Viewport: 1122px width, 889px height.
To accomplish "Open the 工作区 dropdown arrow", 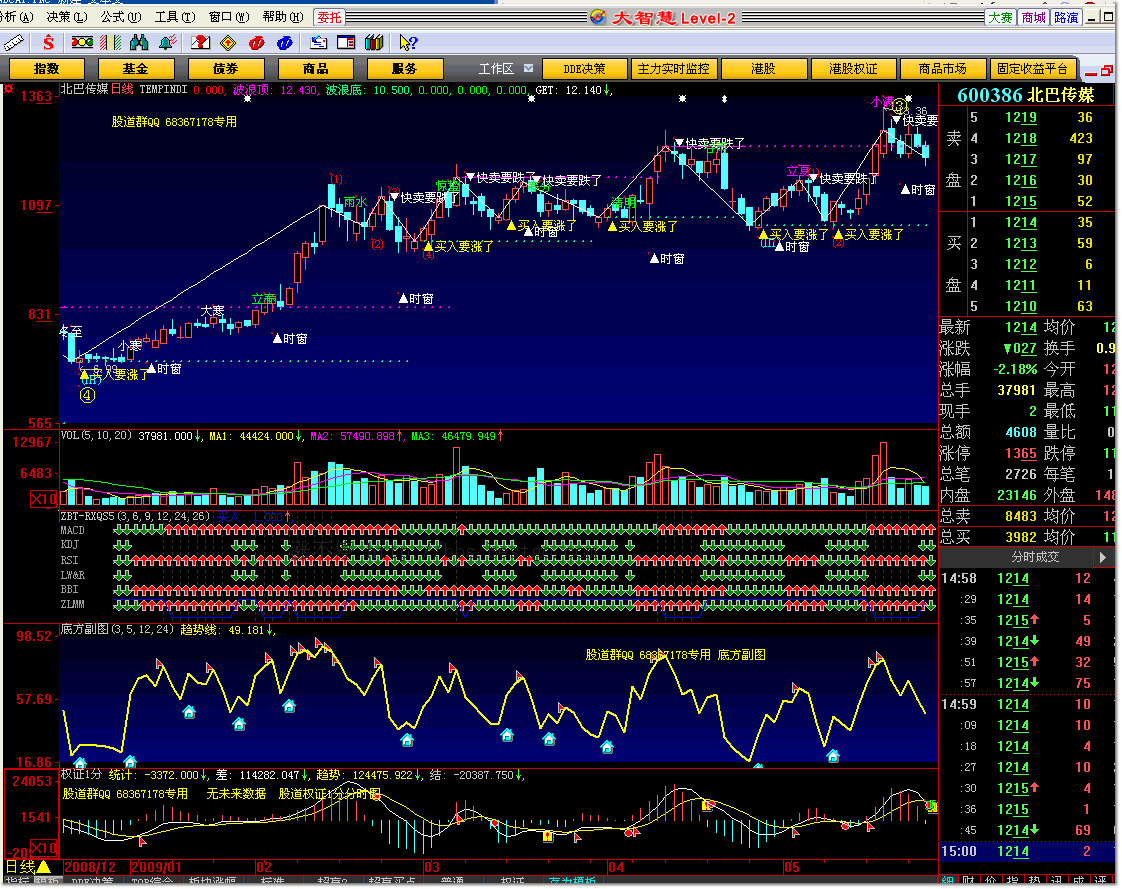I will (x=528, y=69).
